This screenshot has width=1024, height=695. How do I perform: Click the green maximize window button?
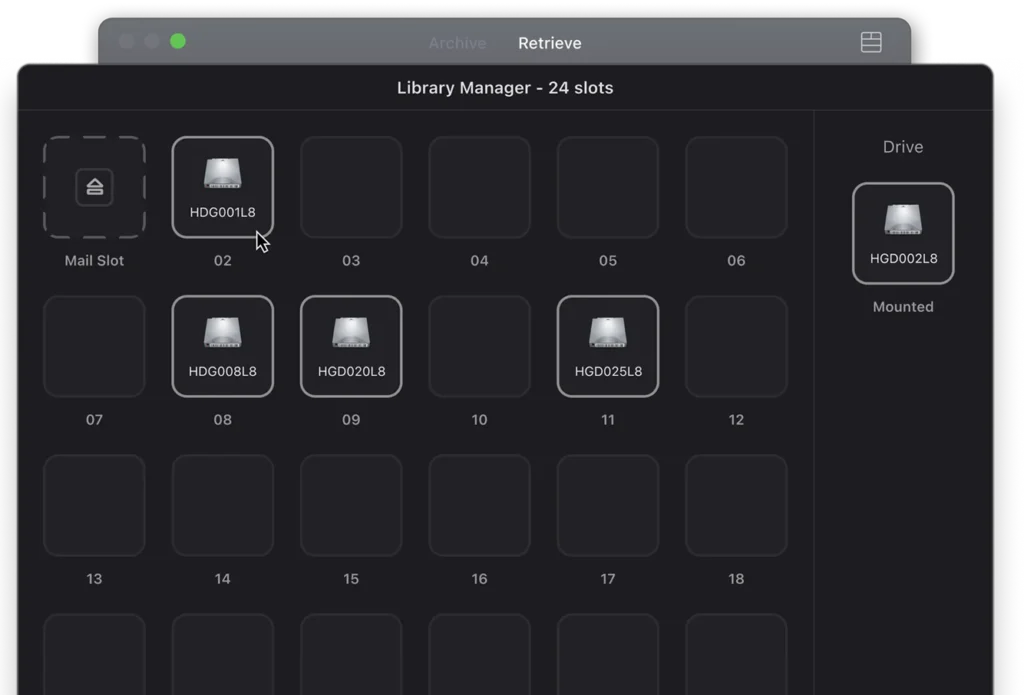tap(178, 41)
